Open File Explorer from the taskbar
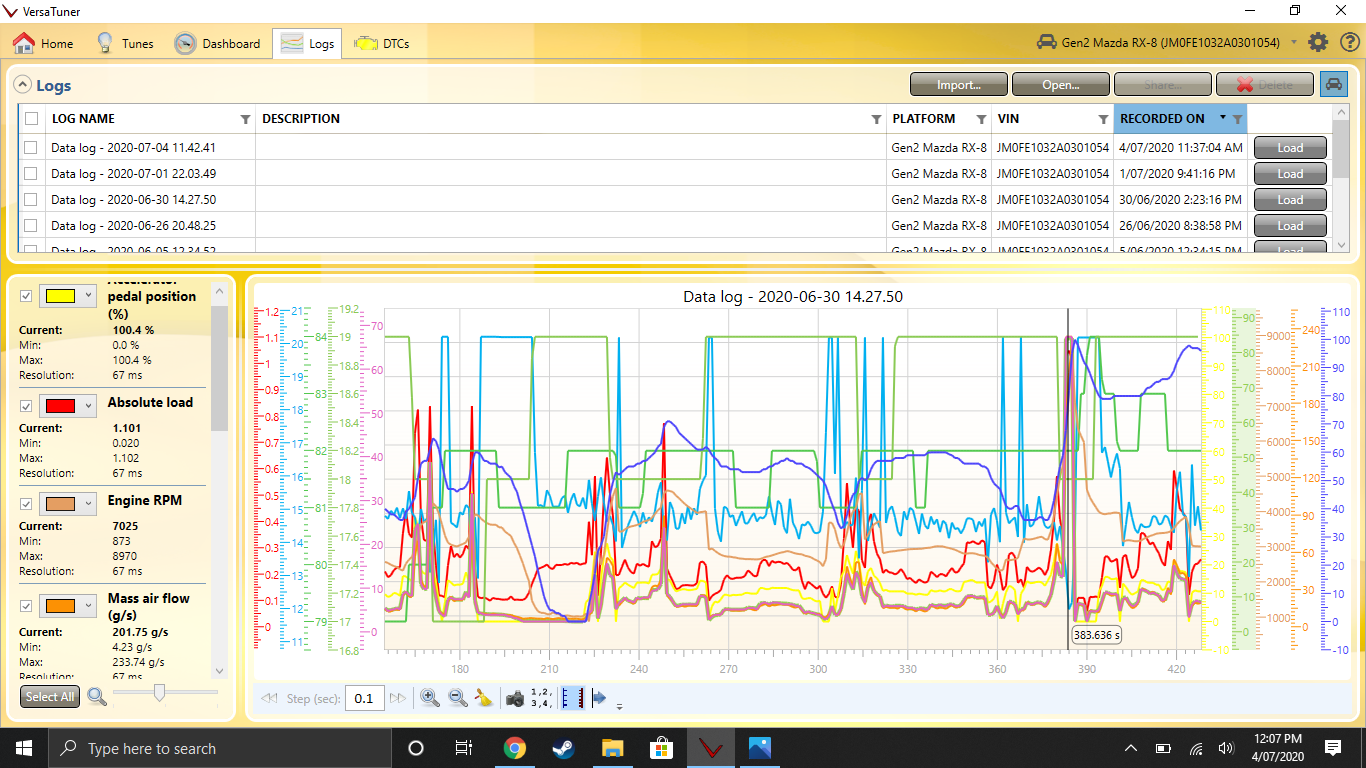 click(x=613, y=748)
